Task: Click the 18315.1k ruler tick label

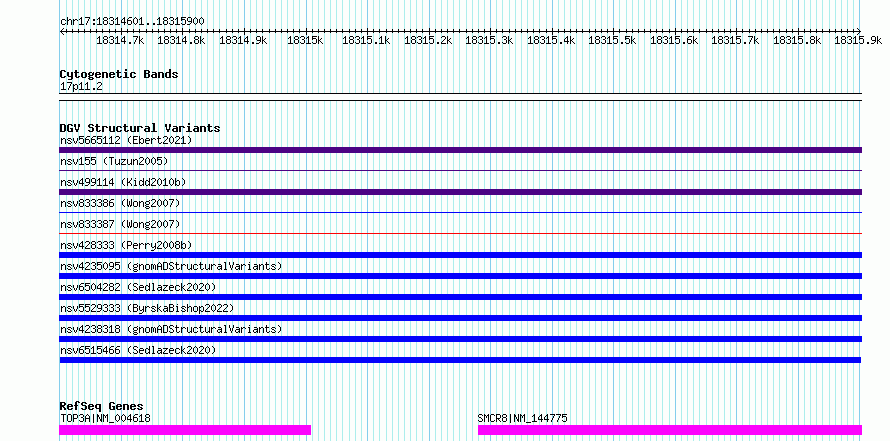Action: (367, 40)
